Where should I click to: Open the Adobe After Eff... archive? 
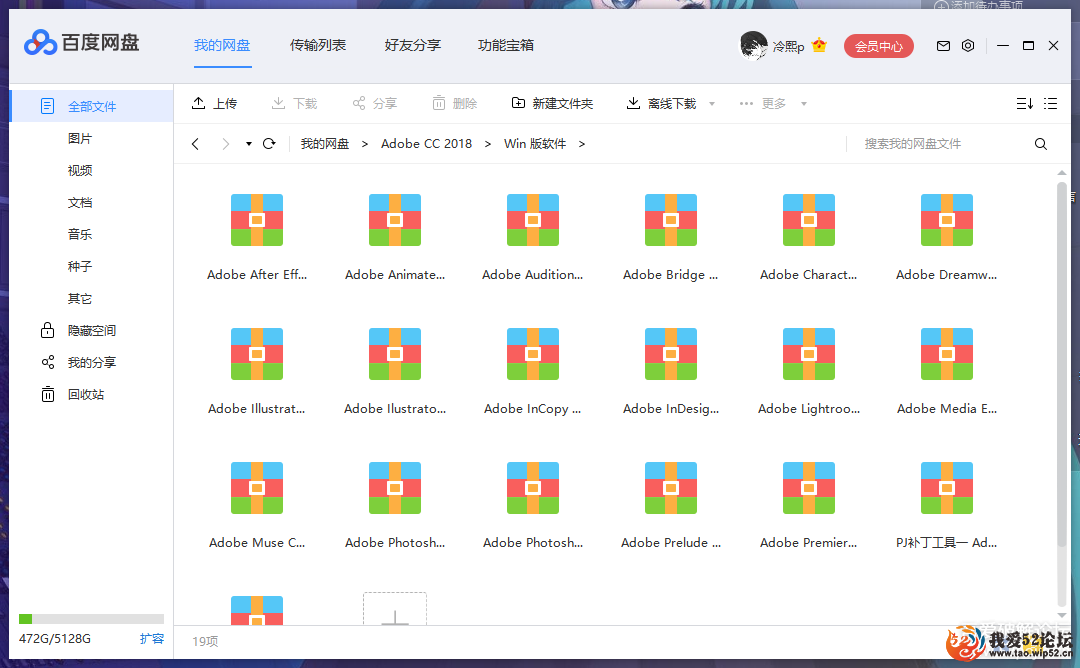click(257, 220)
